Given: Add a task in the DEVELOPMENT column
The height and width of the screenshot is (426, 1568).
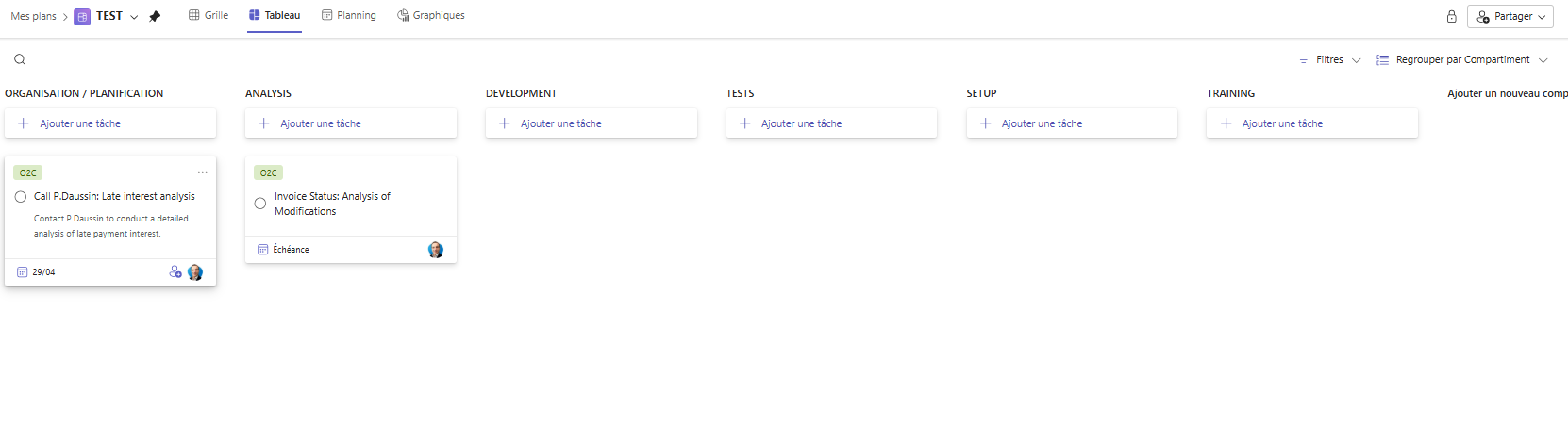Looking at the screenshot, I should click(x=591, y=123).
